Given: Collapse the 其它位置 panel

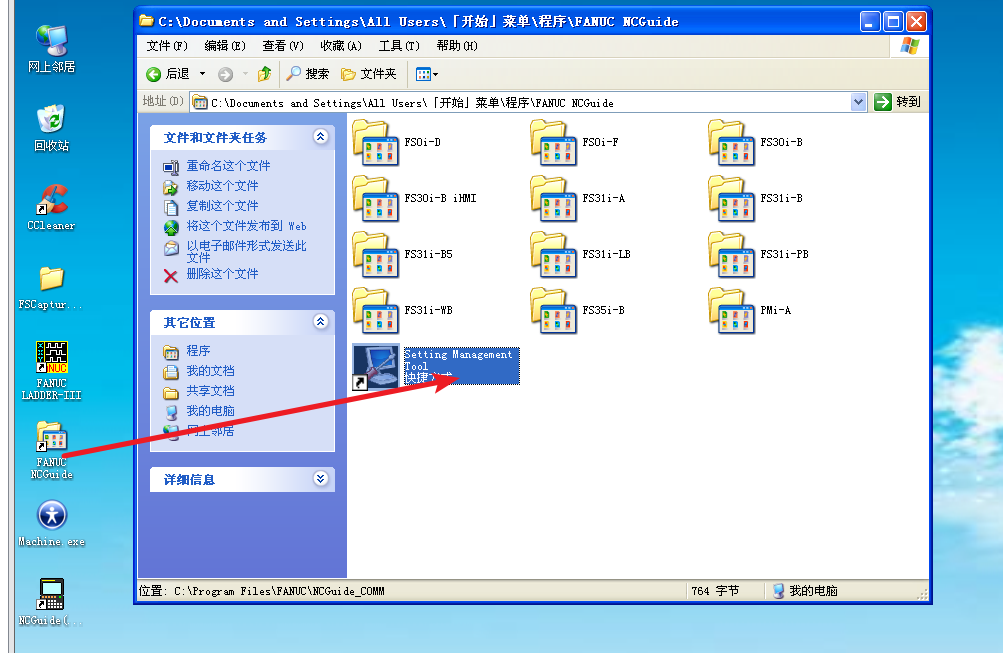Looking at the screenshot, I should [320, 322].
